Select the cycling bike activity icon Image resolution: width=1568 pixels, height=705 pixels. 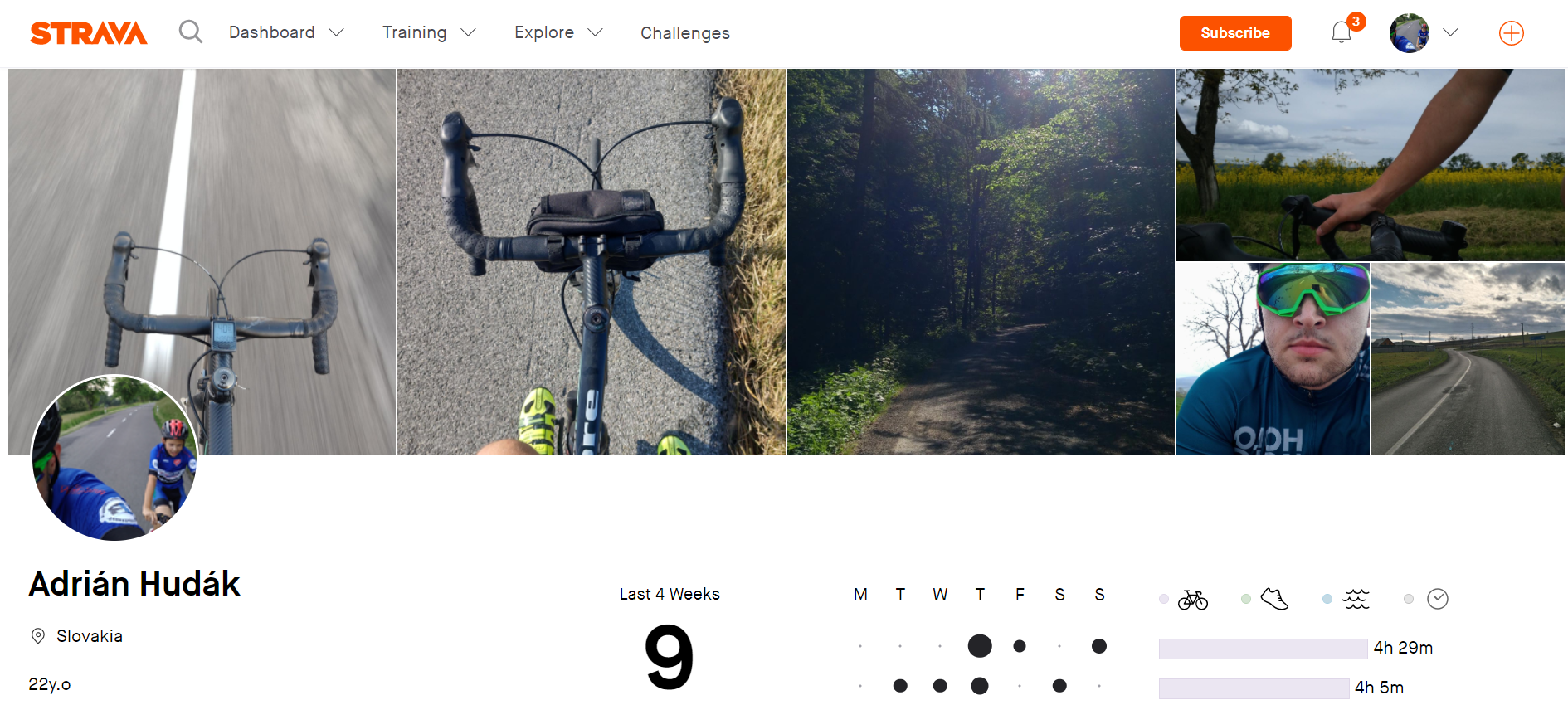(1193, 599)
